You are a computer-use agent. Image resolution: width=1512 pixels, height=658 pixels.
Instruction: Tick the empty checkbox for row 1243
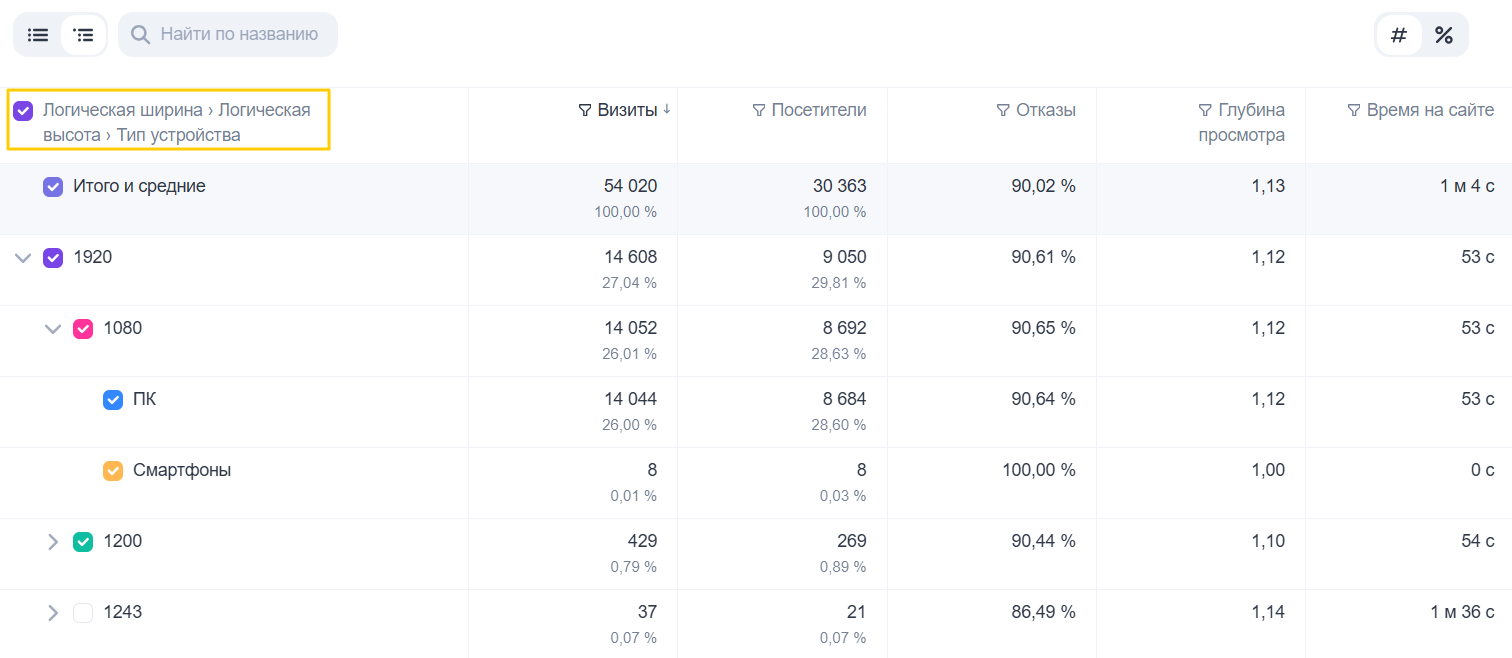83,613
